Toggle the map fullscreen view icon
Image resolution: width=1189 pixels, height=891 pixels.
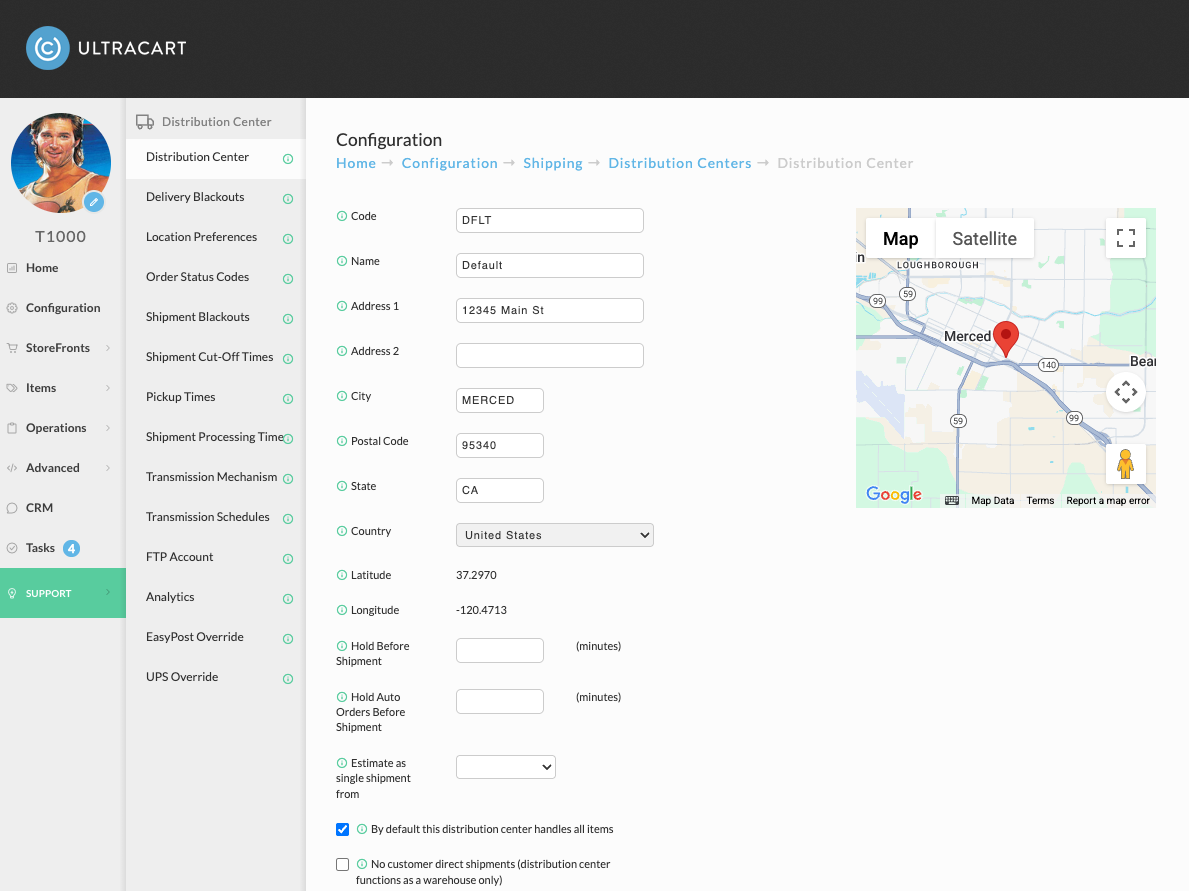1125,238
